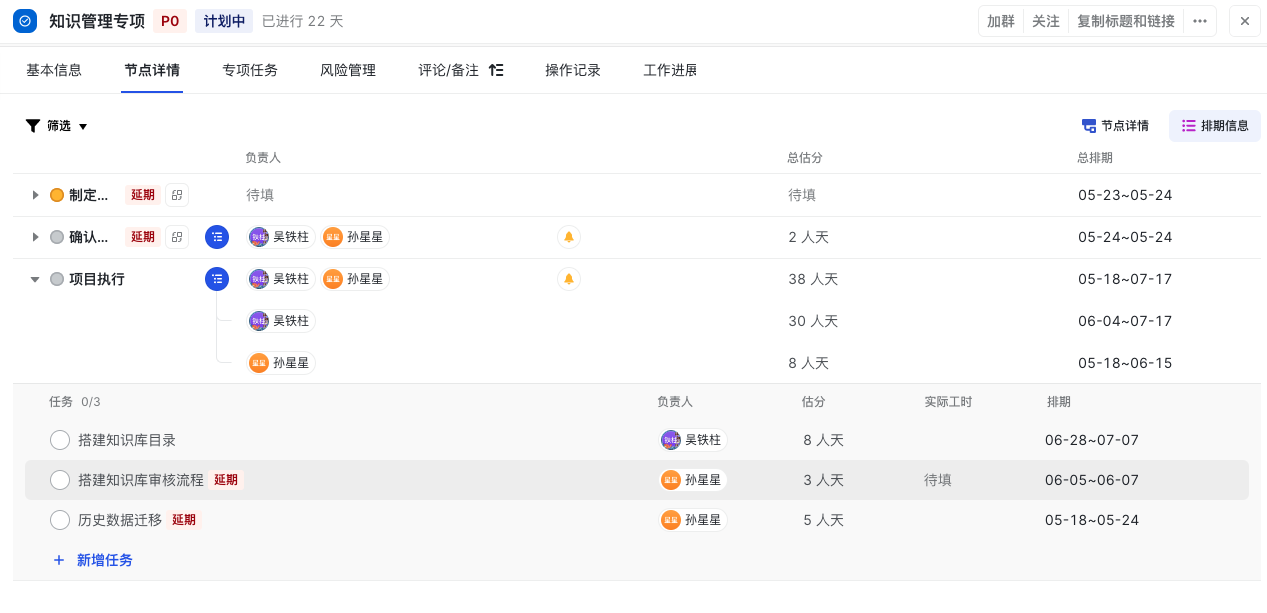
Task: Toggle completion circle for 历史数据迁移
Action: click(x=60, y=520)
